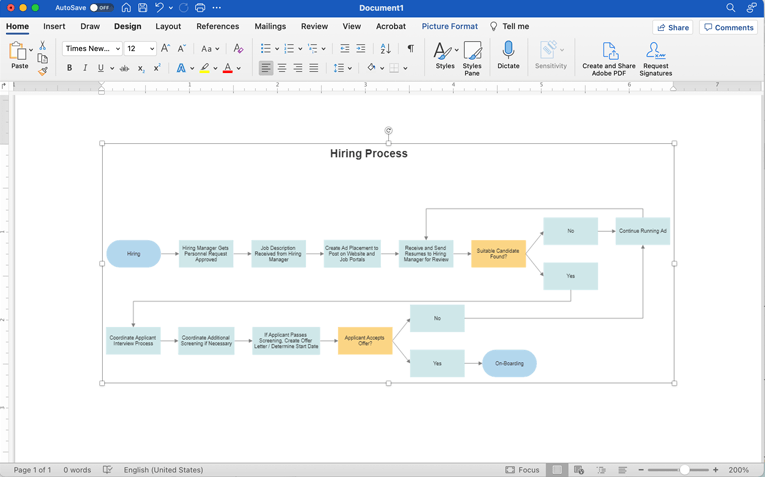Screen dimensions: 765x477
Task: Increase paragraph indent
Action: pyautogui.click(x=361, y=48)
